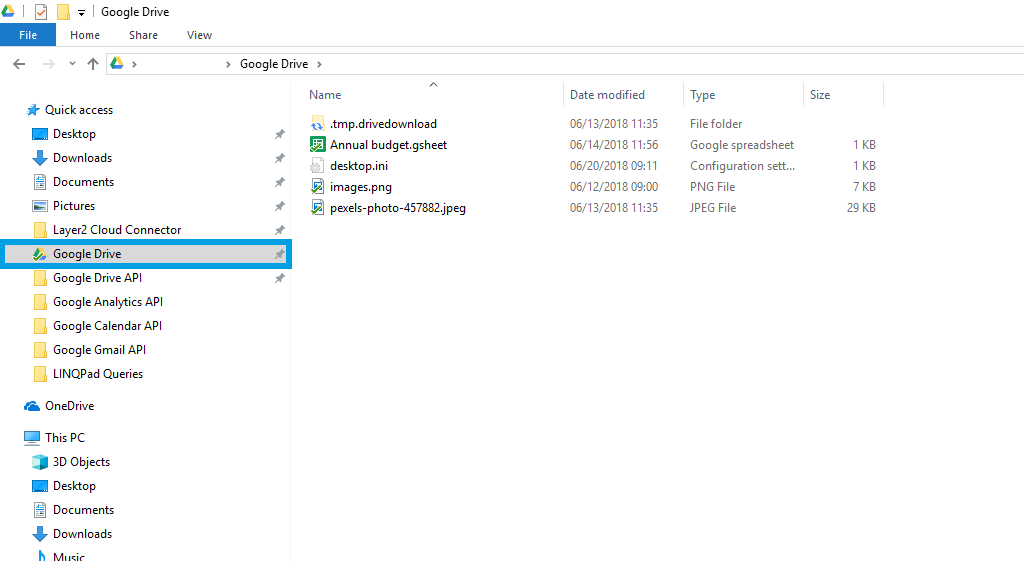Click the pin icon beside Desktop

coord(280,134)
